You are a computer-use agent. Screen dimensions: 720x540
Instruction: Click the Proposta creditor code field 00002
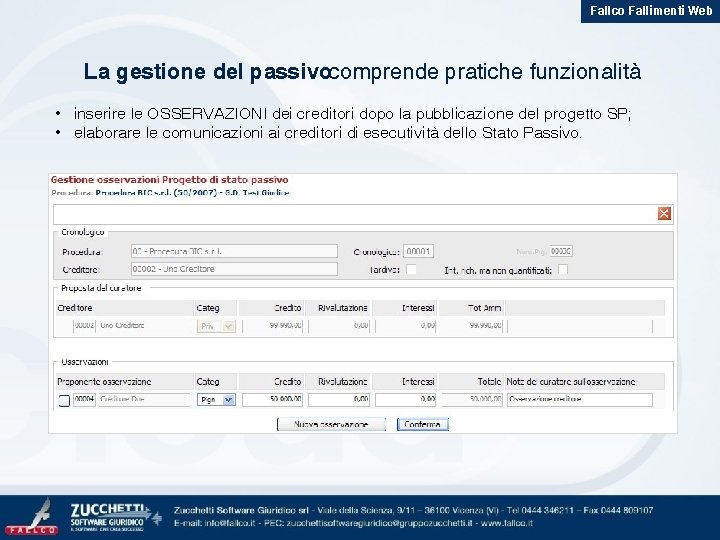(84, 326)
